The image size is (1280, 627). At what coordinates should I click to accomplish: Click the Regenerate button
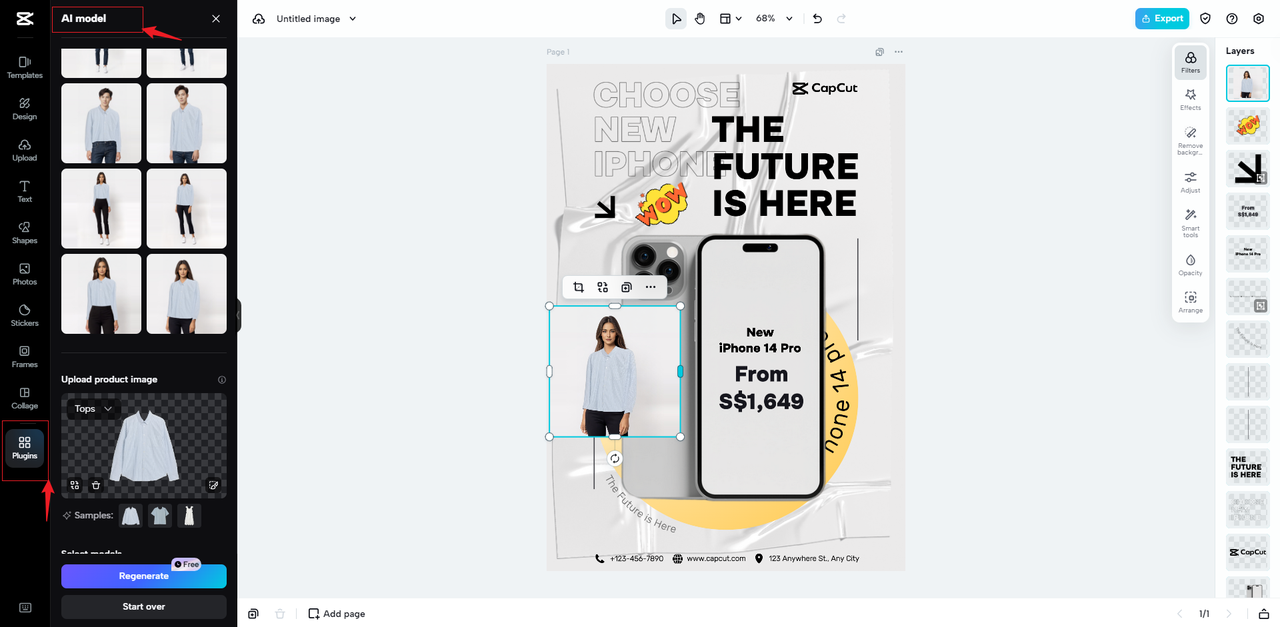click(x=144, y=576)
